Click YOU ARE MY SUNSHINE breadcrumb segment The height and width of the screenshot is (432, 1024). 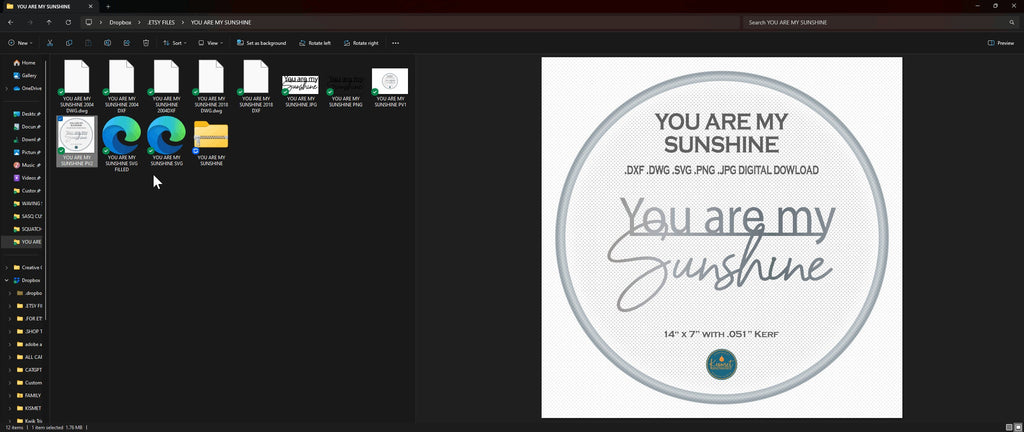(221, 22)
